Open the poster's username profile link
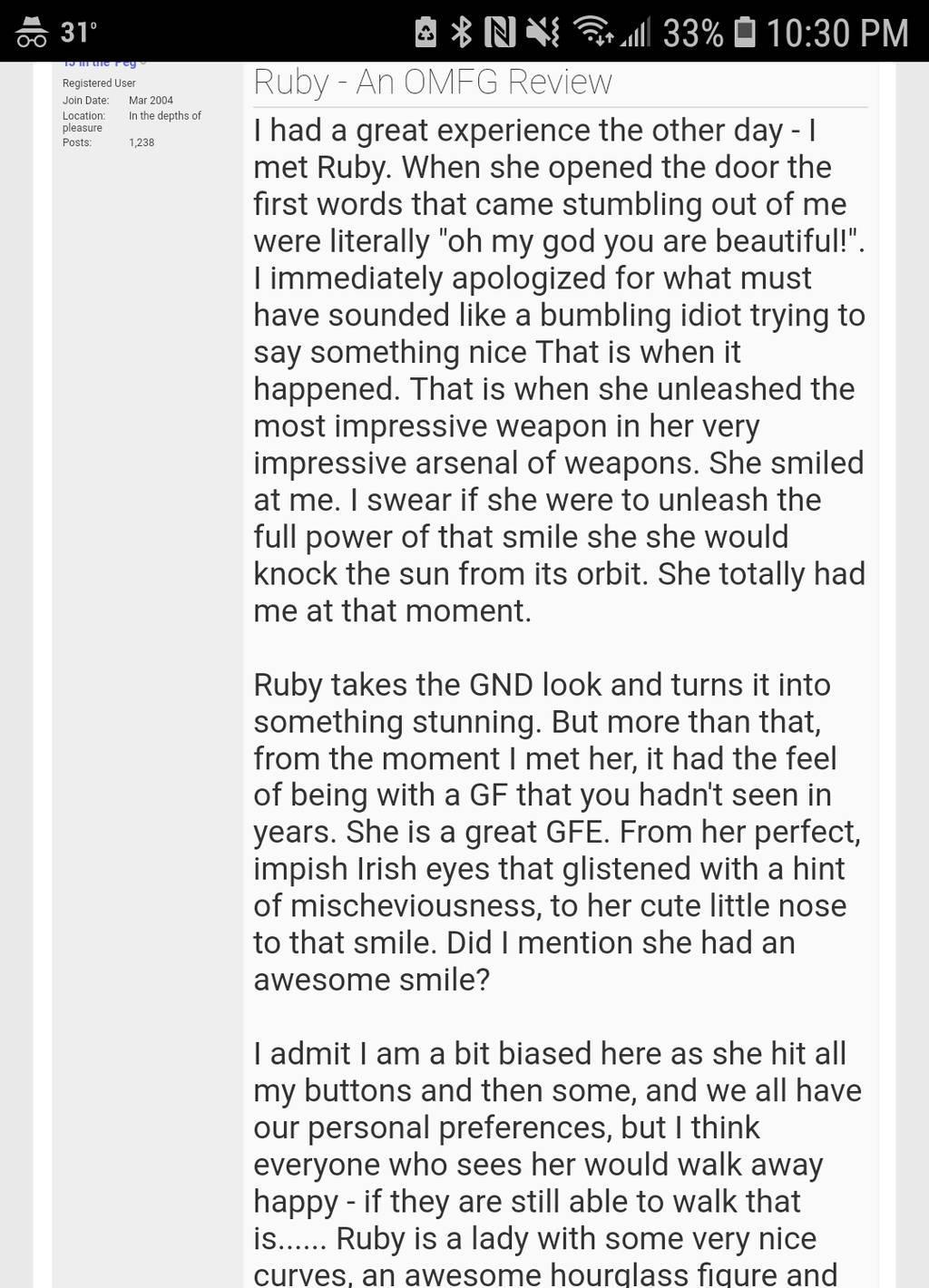 point(99,63)
